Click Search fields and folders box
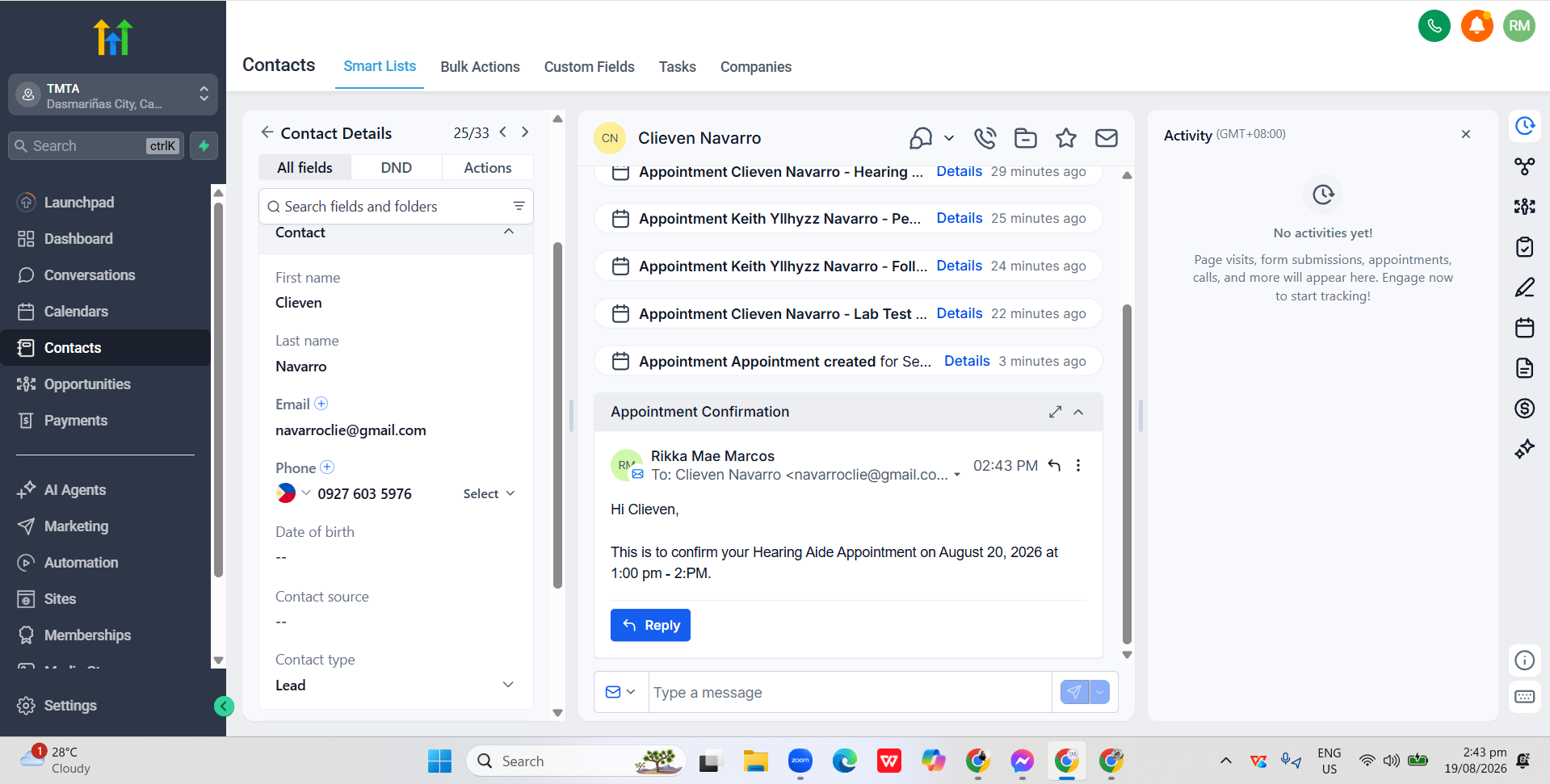The width and height of the screenshot is (1550, 784). click(396, 207)
